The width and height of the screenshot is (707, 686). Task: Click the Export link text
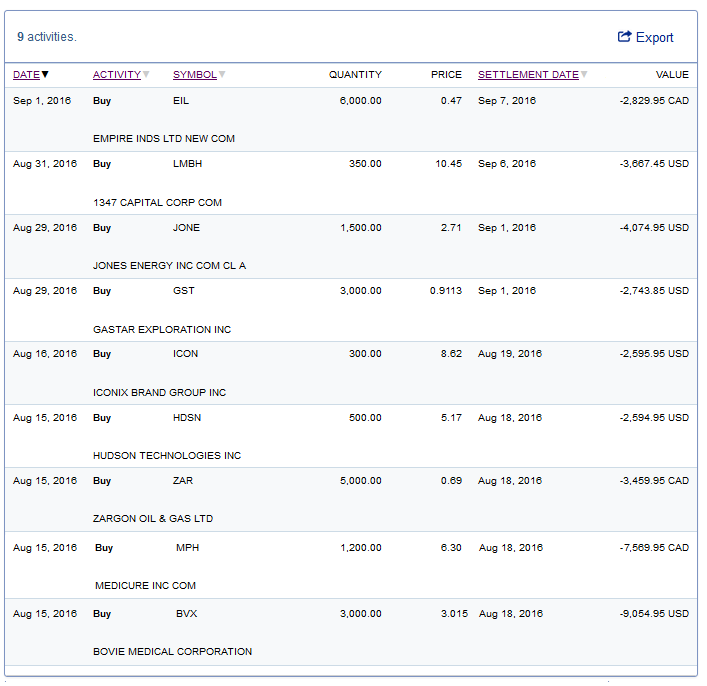coord(655,38)
